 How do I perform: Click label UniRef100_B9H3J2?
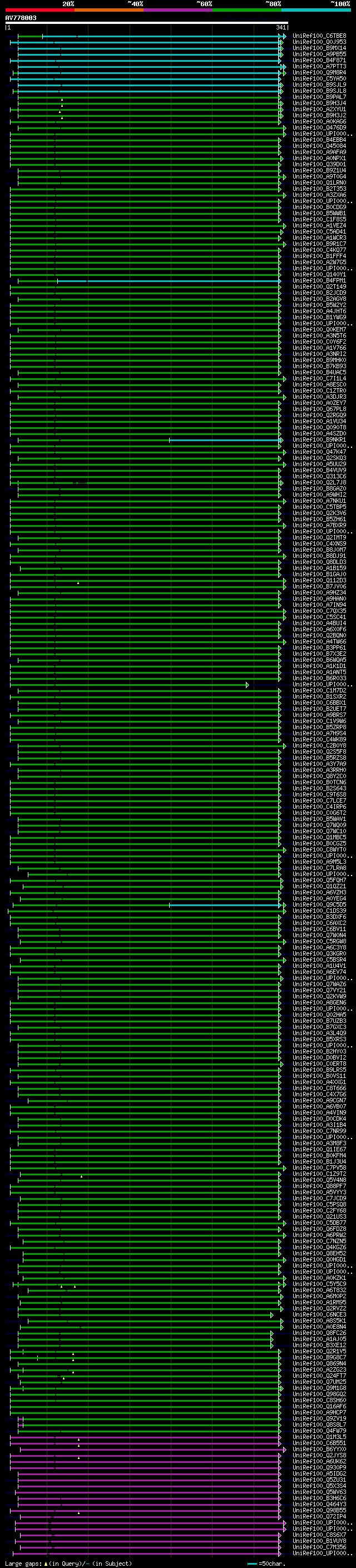pos(319,115)
